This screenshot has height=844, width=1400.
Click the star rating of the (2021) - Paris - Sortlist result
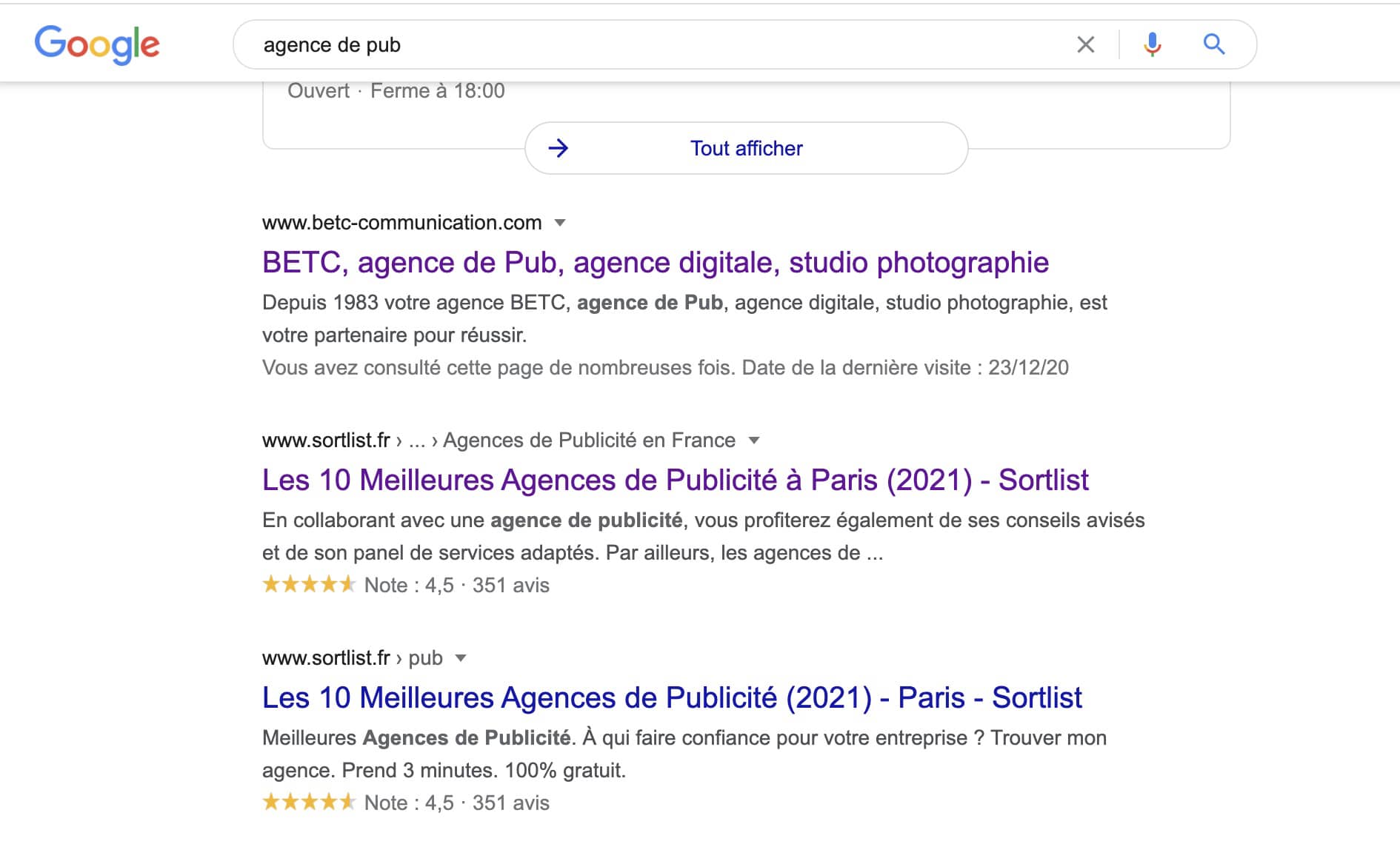[309, 803]
